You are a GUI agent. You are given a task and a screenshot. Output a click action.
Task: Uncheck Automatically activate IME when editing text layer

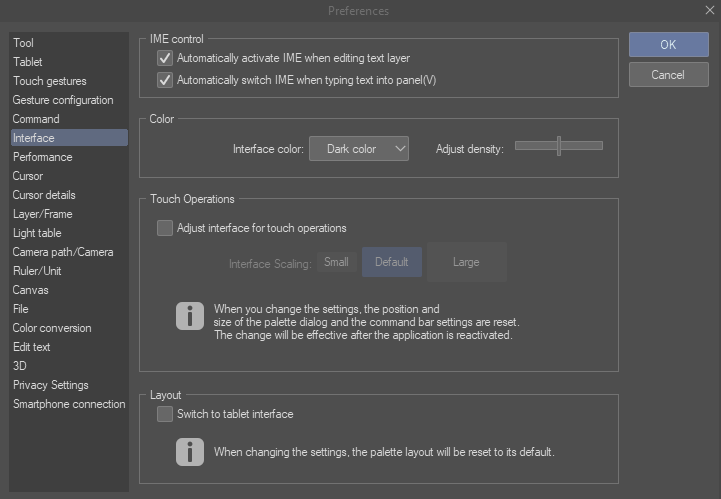[x=165, y=58]
